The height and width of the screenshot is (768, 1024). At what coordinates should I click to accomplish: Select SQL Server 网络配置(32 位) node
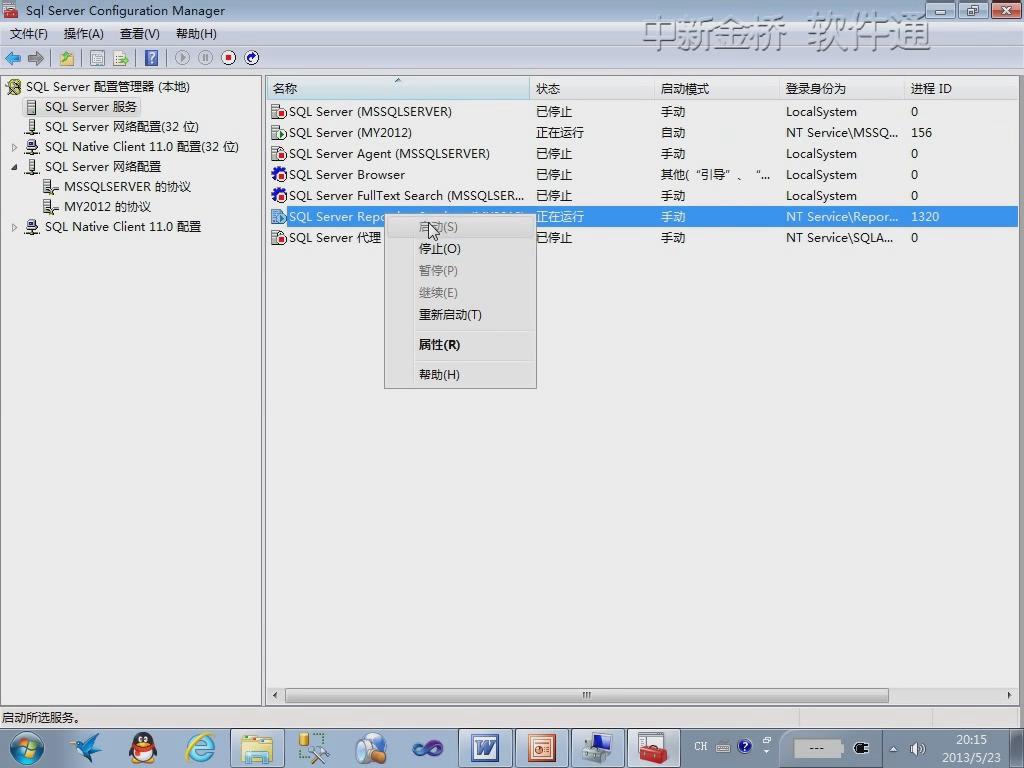pyautogui.click(x=121, y=127)
